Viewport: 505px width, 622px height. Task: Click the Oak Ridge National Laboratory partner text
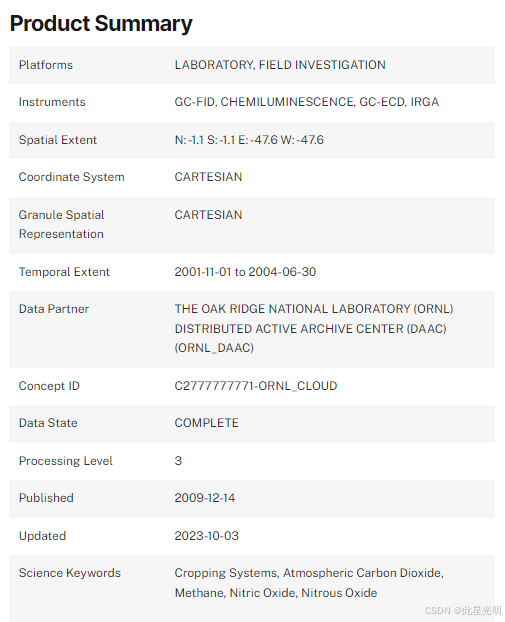click(314, 328)
